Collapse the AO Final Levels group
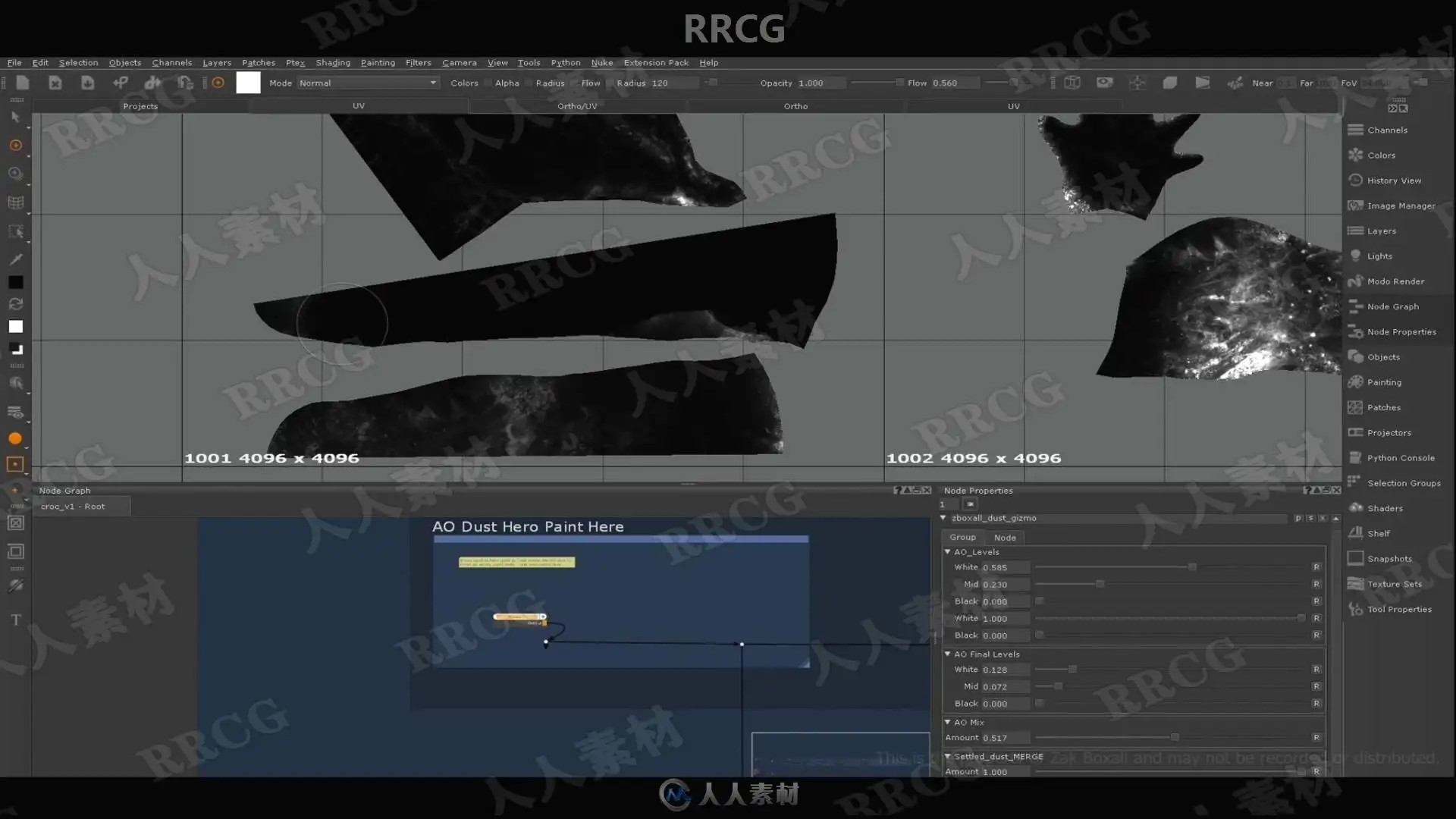Screen dimensions: 1456x819 [947, 654]
